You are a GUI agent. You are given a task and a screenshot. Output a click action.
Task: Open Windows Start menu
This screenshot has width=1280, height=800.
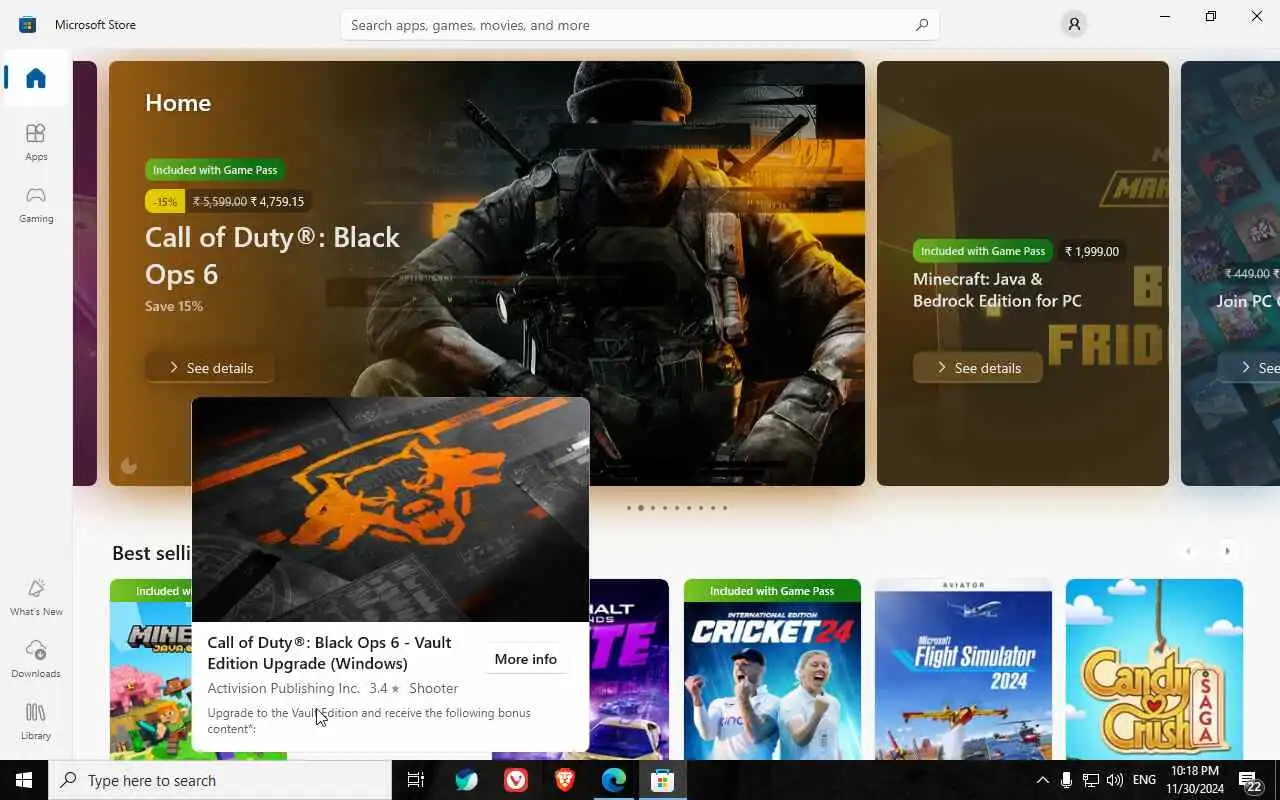pyautogui.click(x=24, y=780)
